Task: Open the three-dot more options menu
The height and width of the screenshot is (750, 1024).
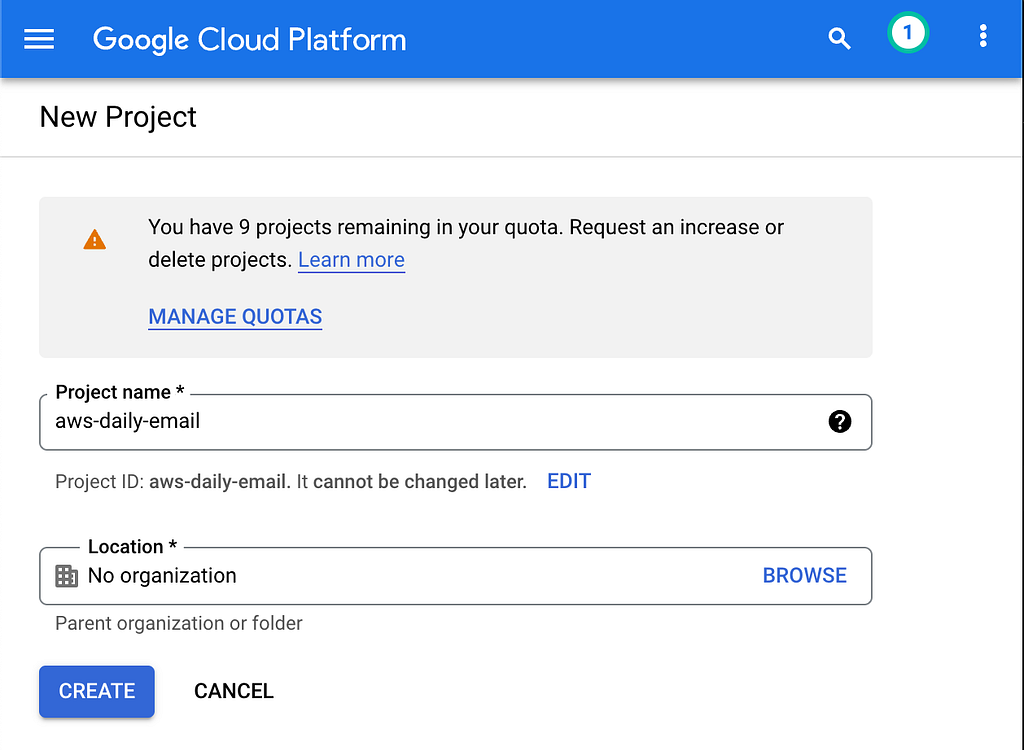Action: 983,36
